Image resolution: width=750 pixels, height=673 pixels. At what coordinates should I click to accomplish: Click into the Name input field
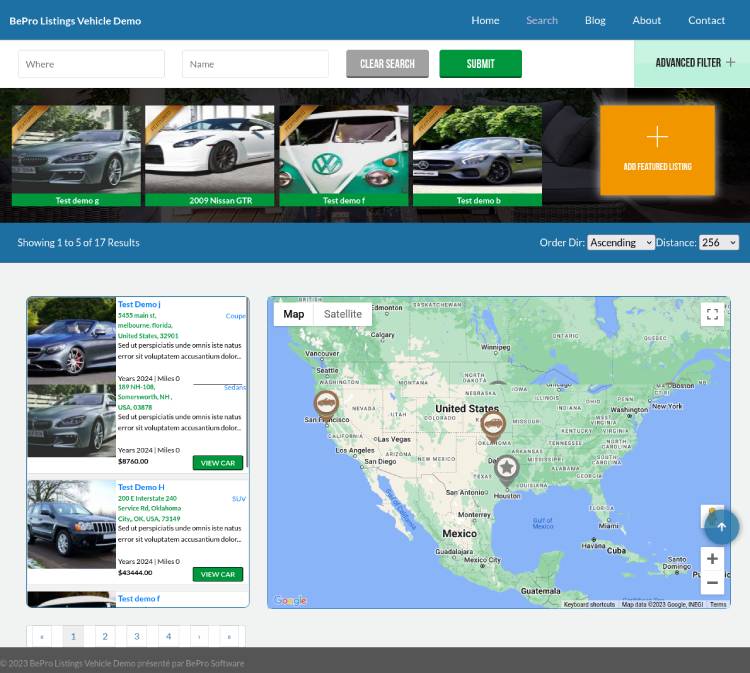(255, 64)
